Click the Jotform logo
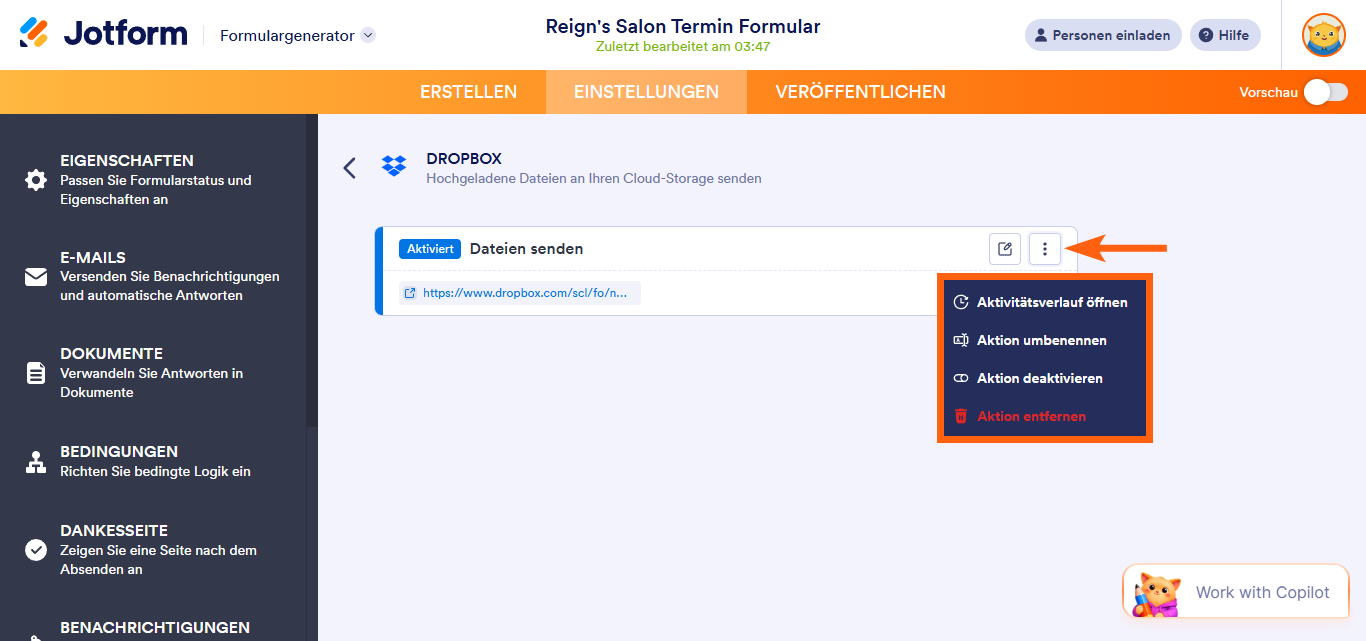Viewport: 1366px width, 641px height. 103,32
